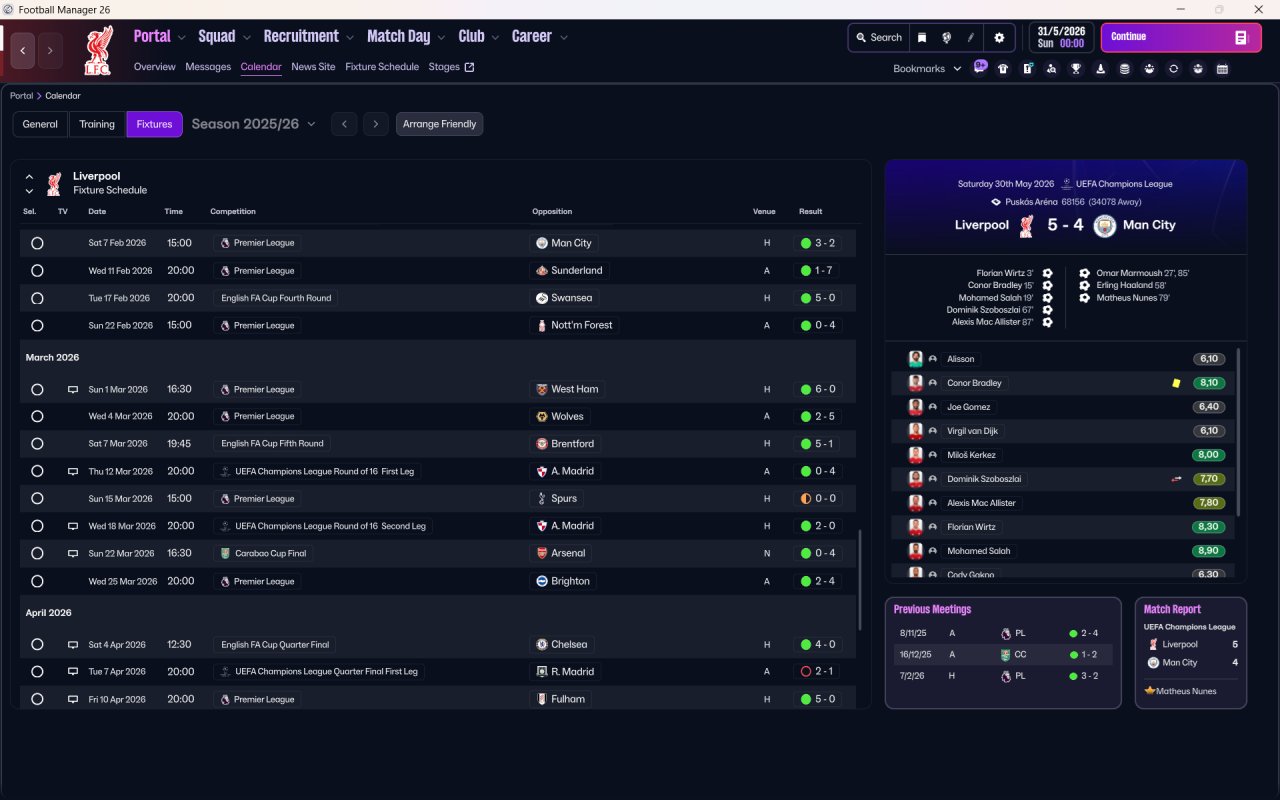Viewport: 1280px width, 800px height.
Task: Open the Season 2025/26 dropdown
Action: click(x=253, y=124)
